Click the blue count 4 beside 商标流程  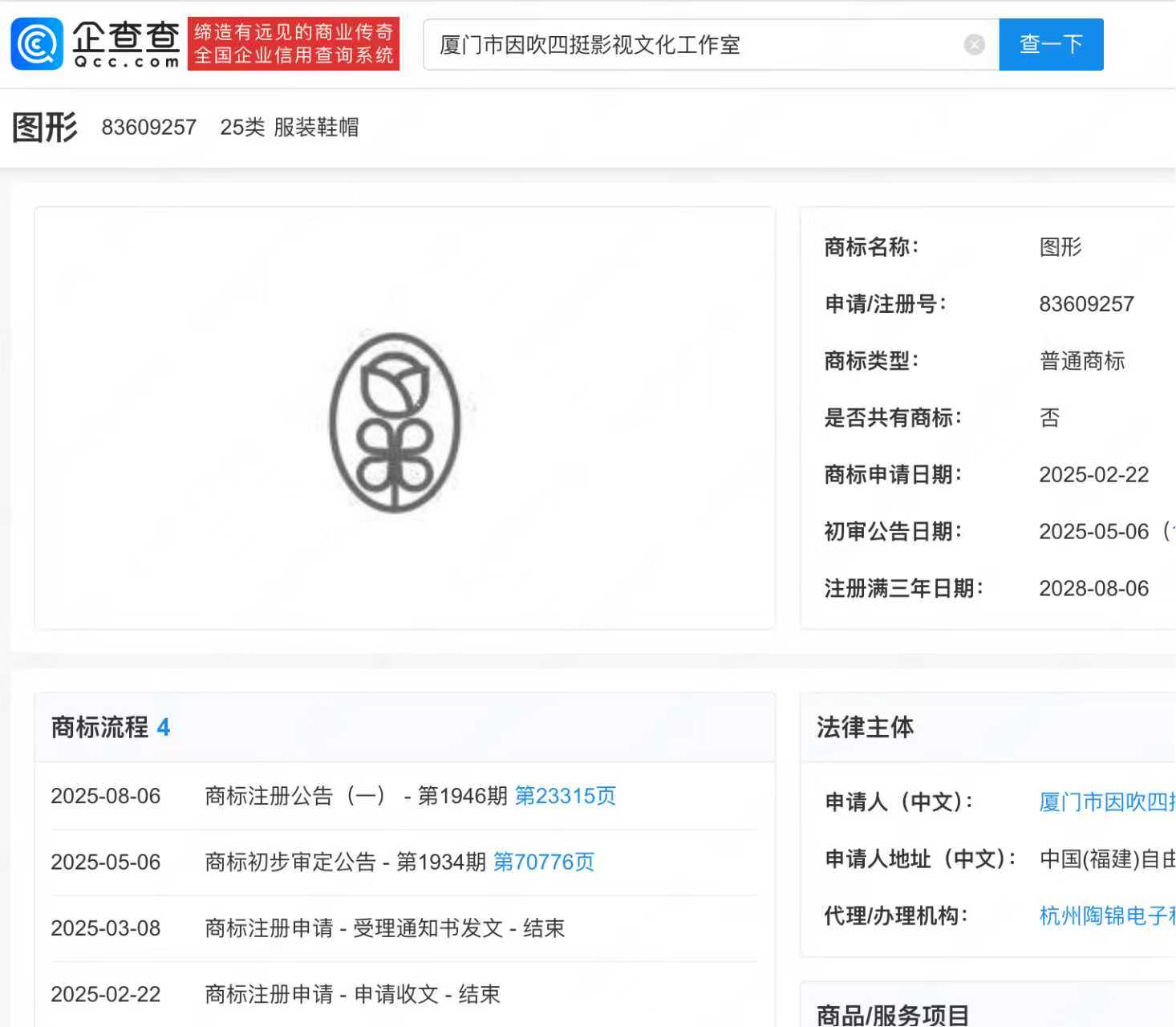pos(164,728)
